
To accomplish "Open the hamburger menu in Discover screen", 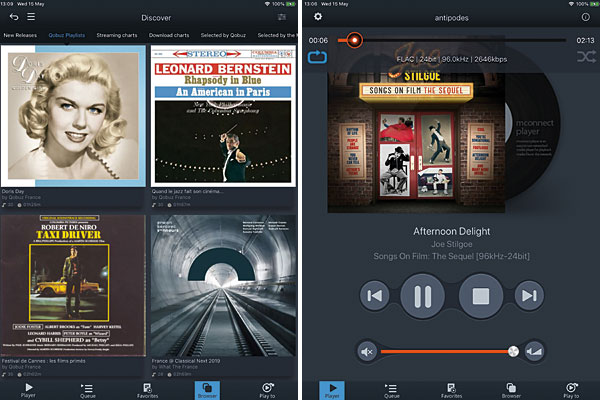I will coord(31,17).
